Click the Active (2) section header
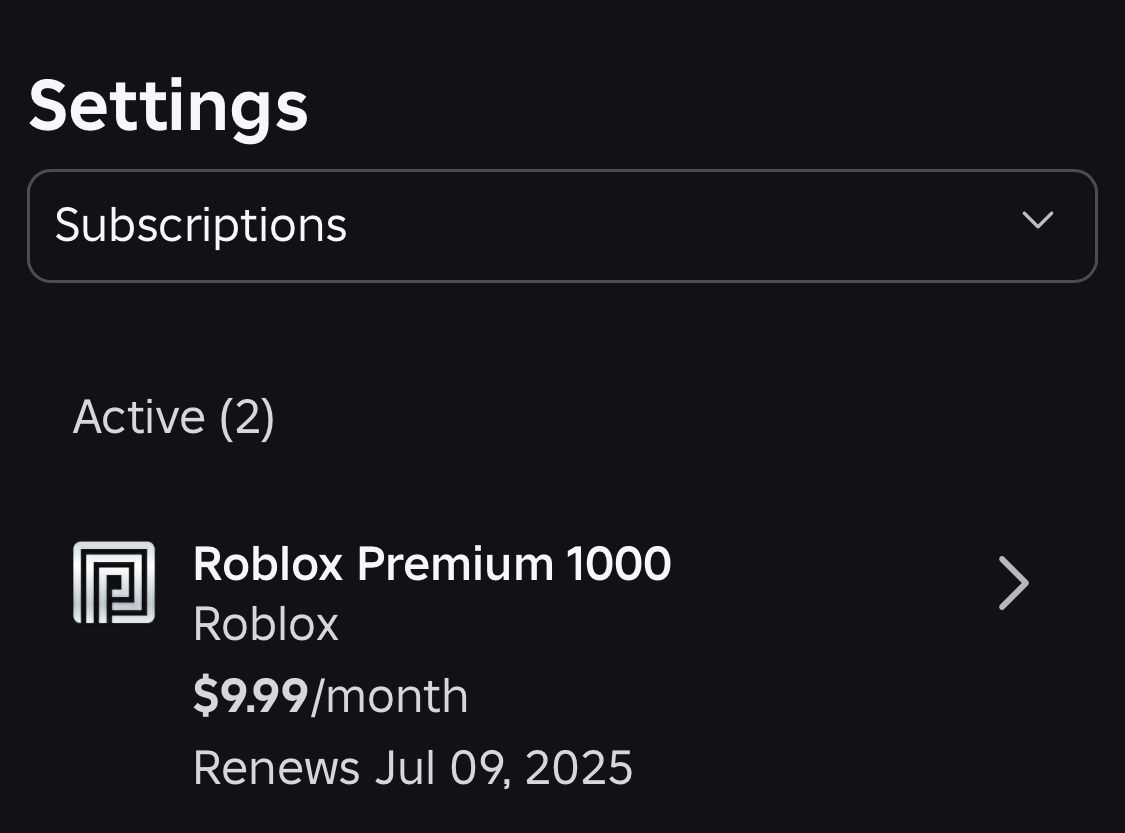This screenshot has width=1125, height=833. coord(173,417)
